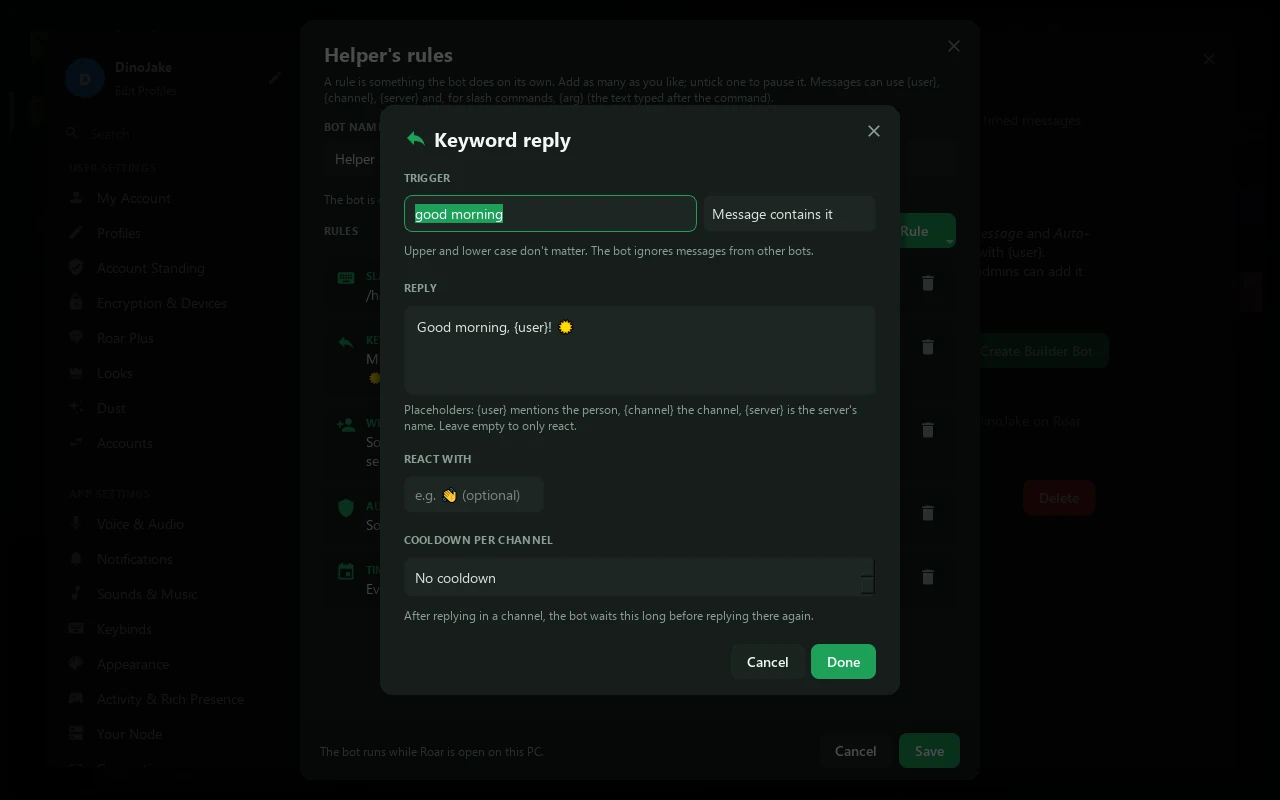This screenshot has height=800, width=1280.
Task: Click into the Reply message text area
Action: (x=640, y=350)
